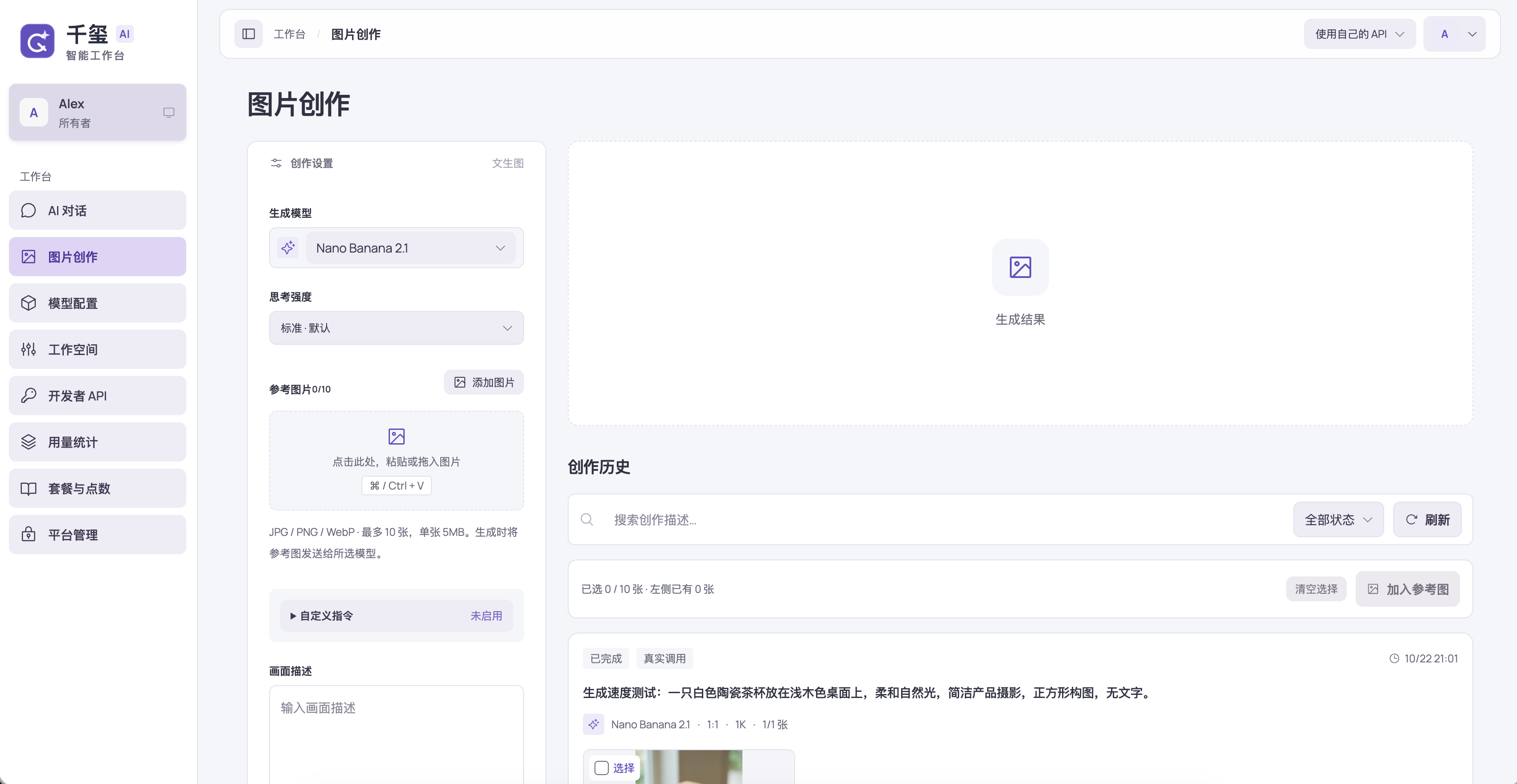
Task: Click the 真实调用 tag
Action: [664, 659]
